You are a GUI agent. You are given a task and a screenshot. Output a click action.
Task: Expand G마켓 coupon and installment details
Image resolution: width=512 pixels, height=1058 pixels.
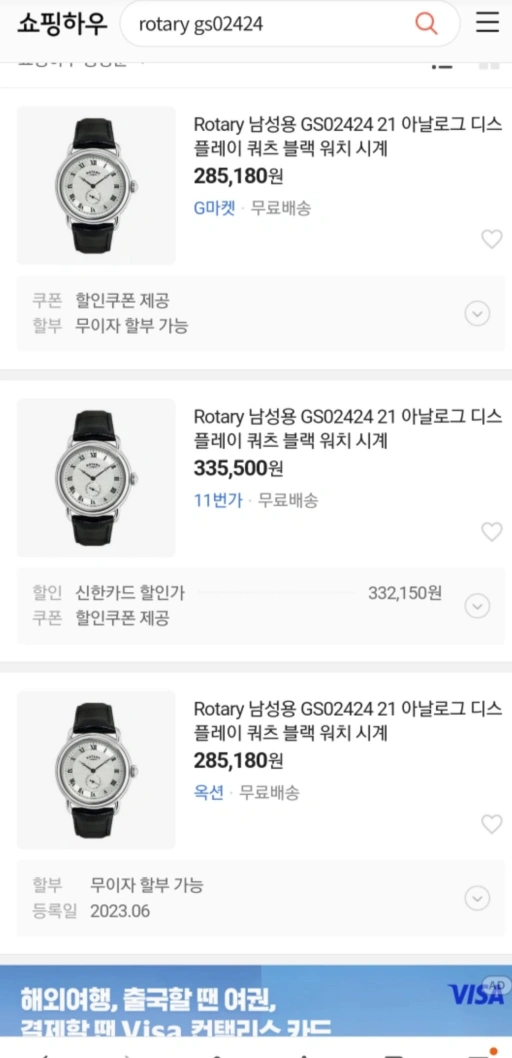point(478,313)
